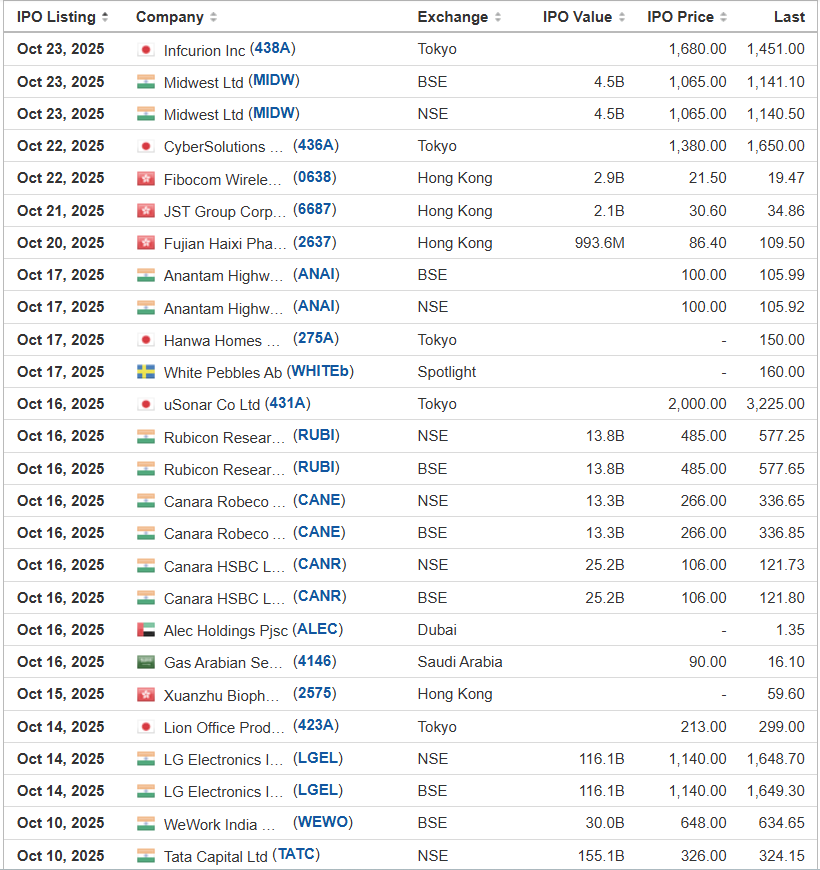
Task: Click the Last column header
Action: coord(789,17)
